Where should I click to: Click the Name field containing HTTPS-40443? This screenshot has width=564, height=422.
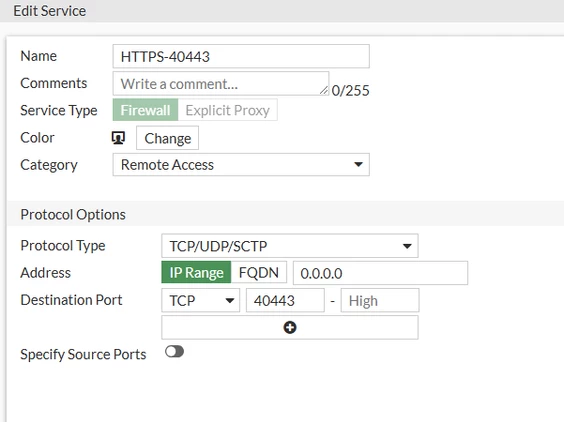tap(241, 56)
